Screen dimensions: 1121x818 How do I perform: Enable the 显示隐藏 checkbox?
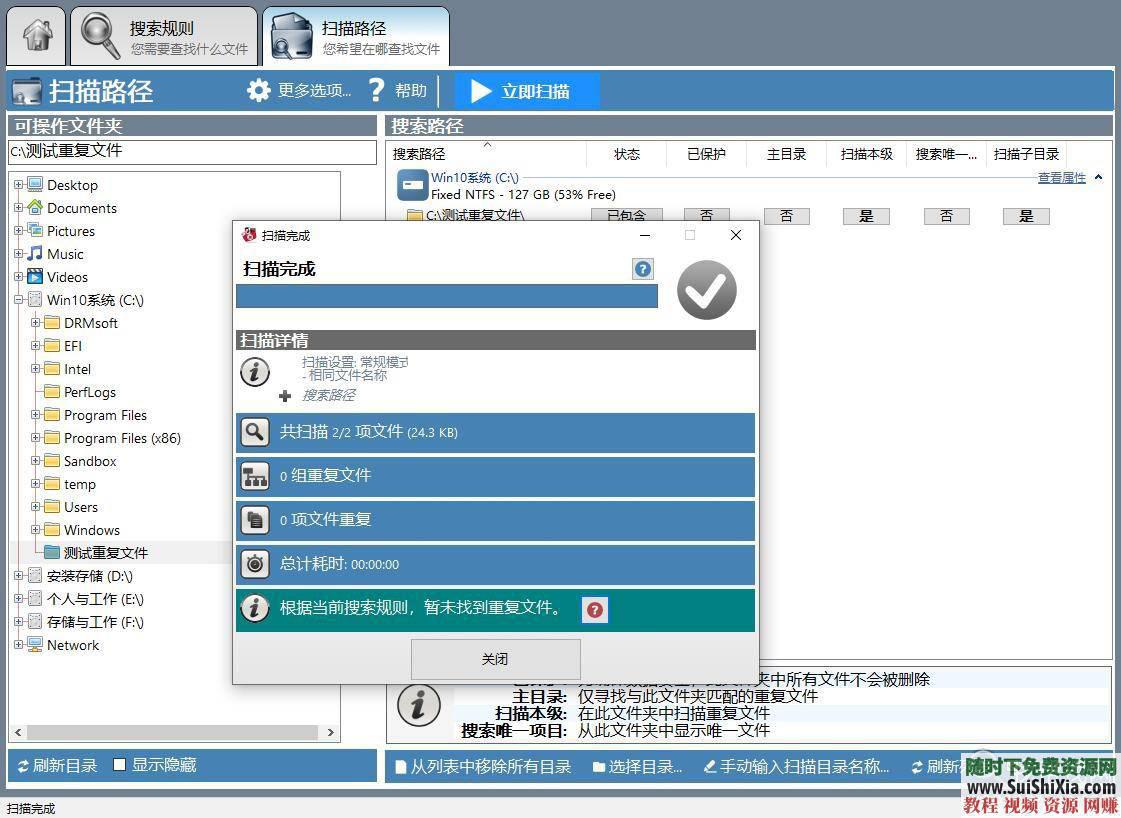tap(120, 765)
